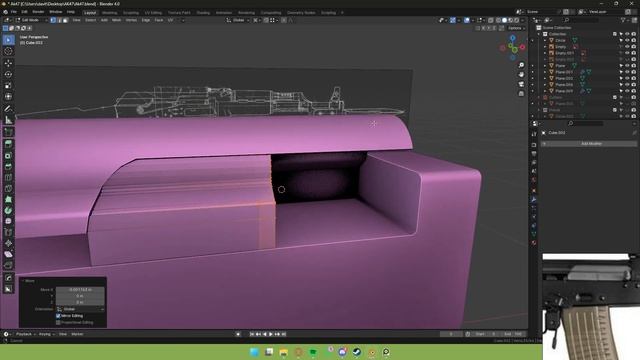
Task: Select the Rip Region tool
Action: coord(8,265)
